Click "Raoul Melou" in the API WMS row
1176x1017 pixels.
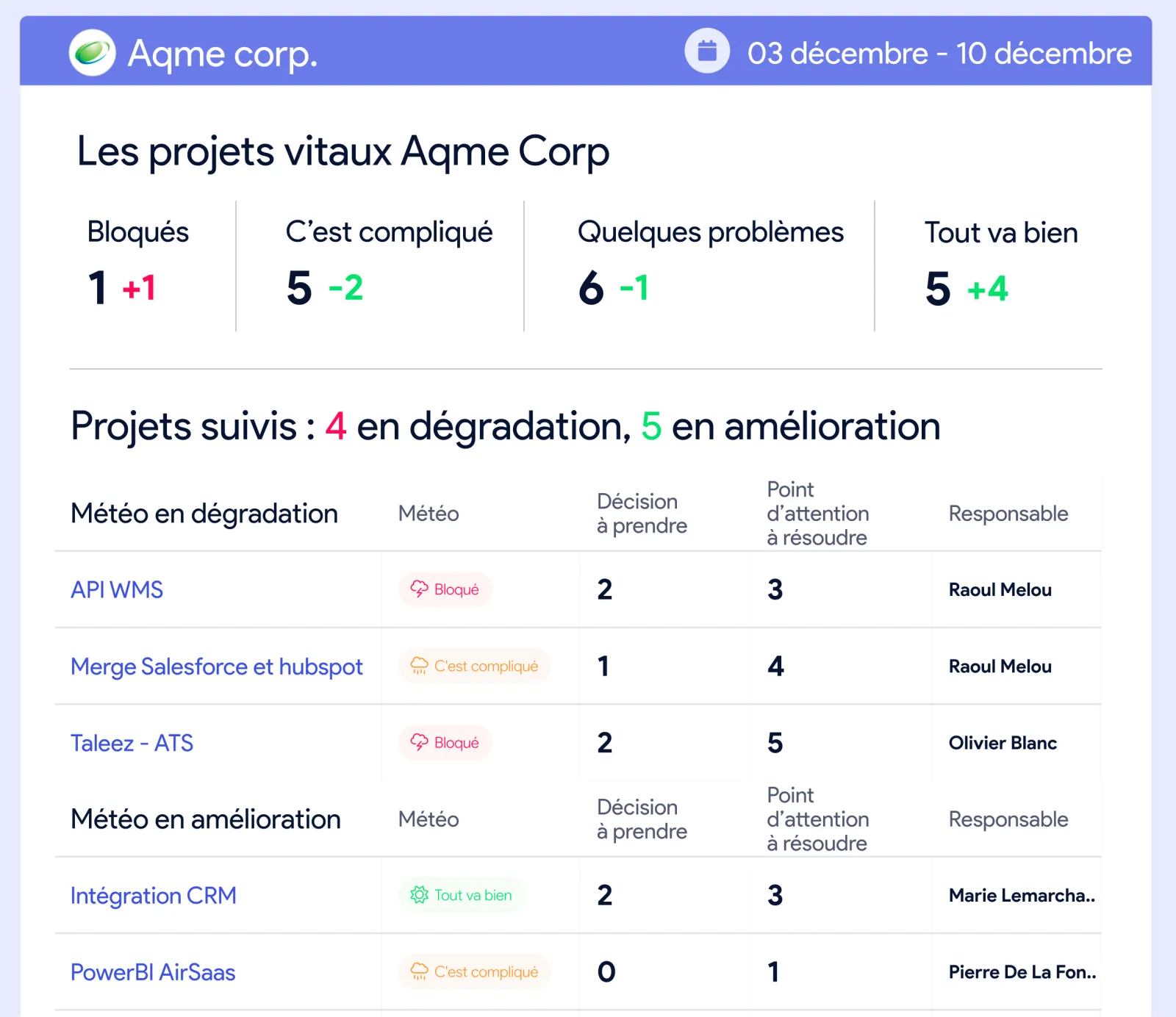click(x=1000, y=590)
